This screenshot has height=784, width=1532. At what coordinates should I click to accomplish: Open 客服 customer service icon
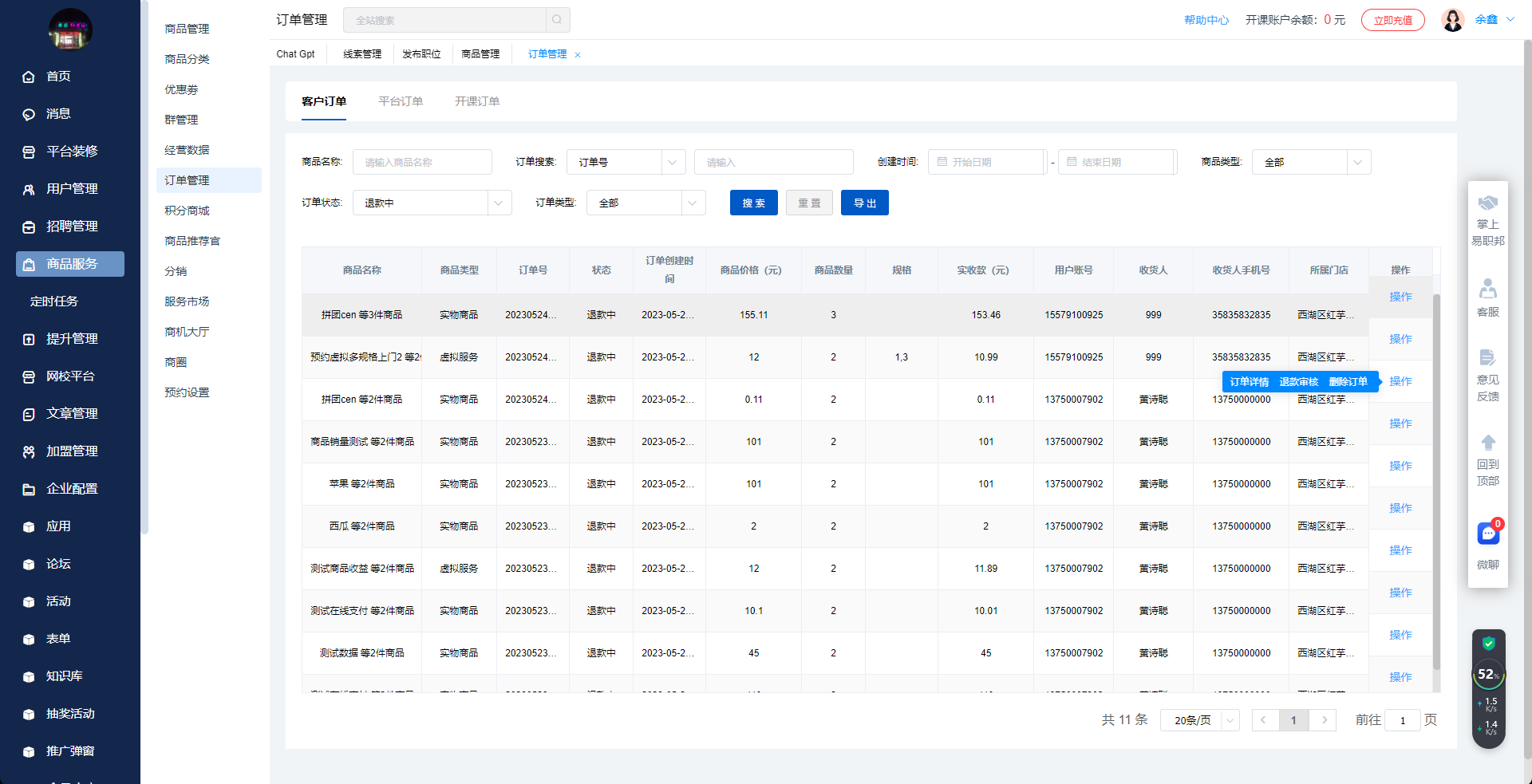click(1488, 288)
